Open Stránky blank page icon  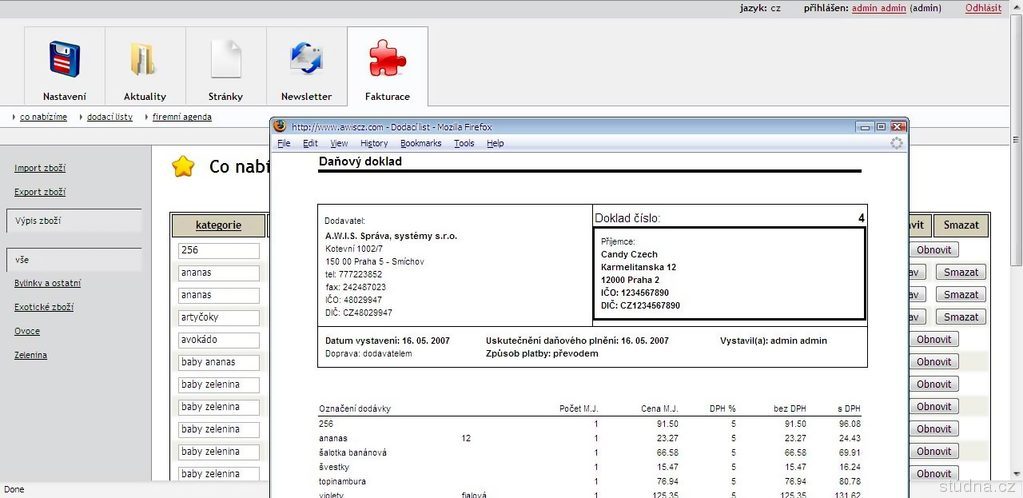tap(225, 60)
